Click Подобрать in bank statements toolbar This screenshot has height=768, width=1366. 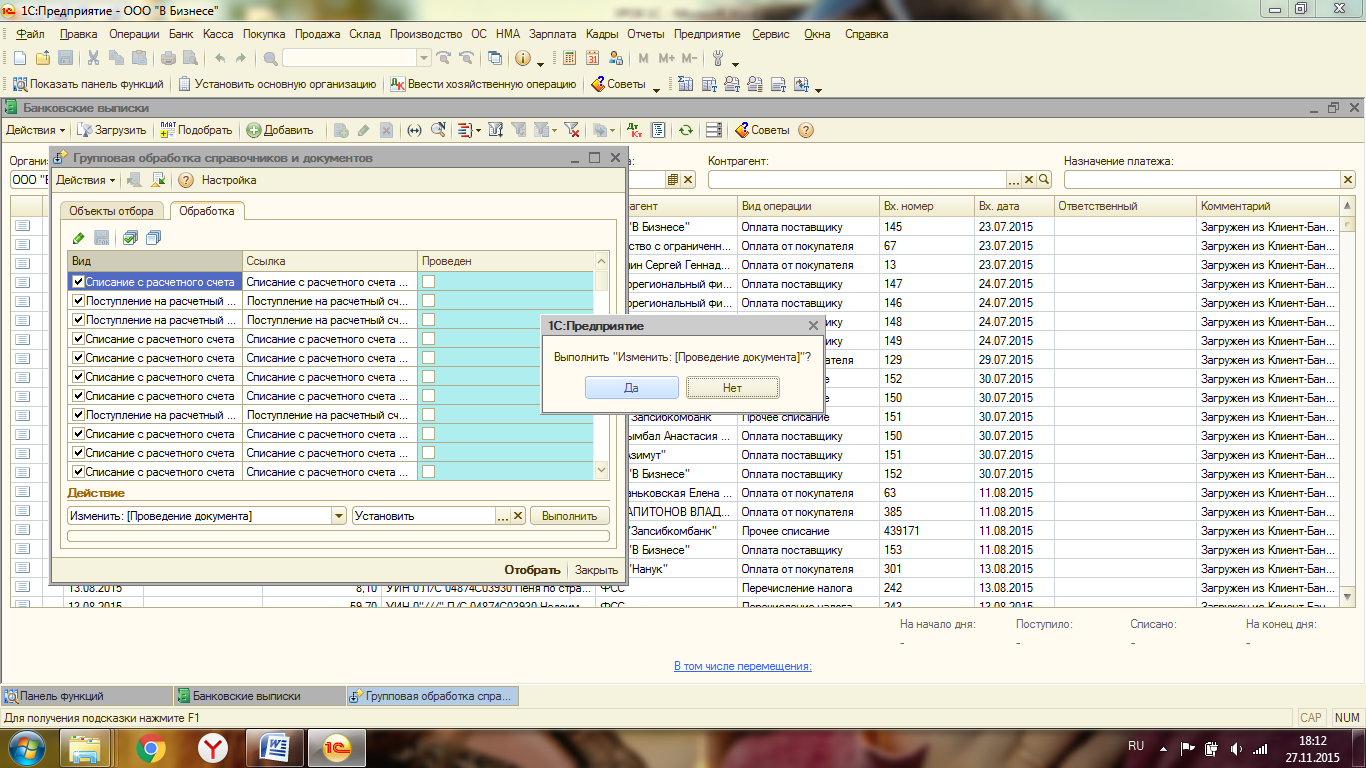click(x=196, y=130)
